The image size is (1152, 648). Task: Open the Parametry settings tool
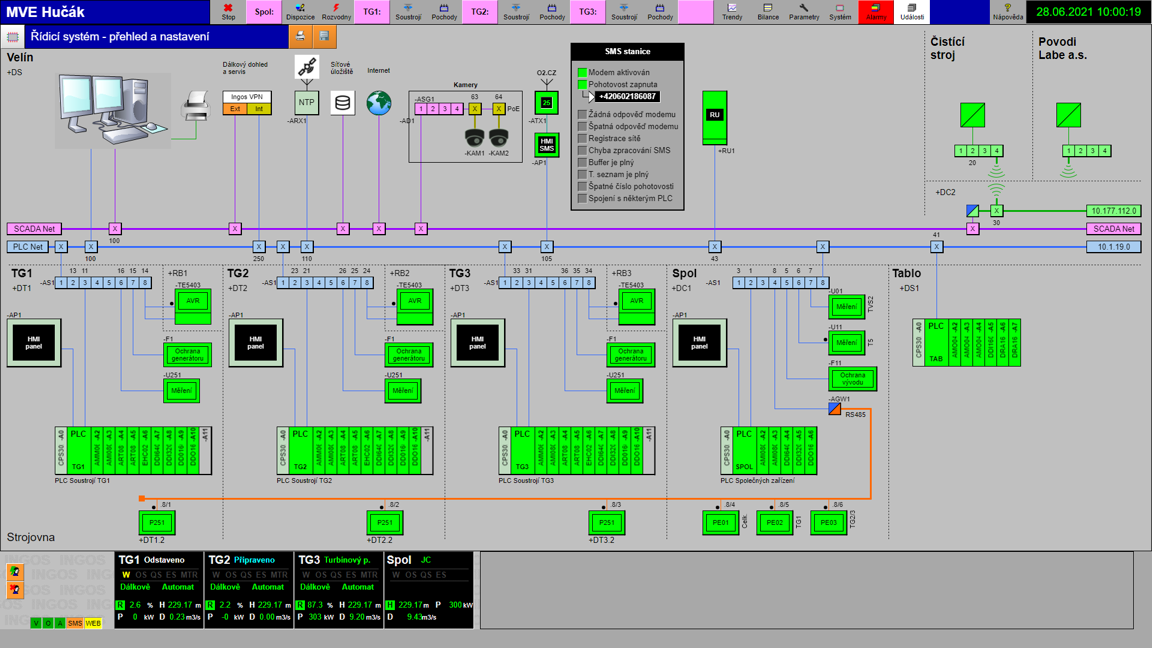[803, 12]
